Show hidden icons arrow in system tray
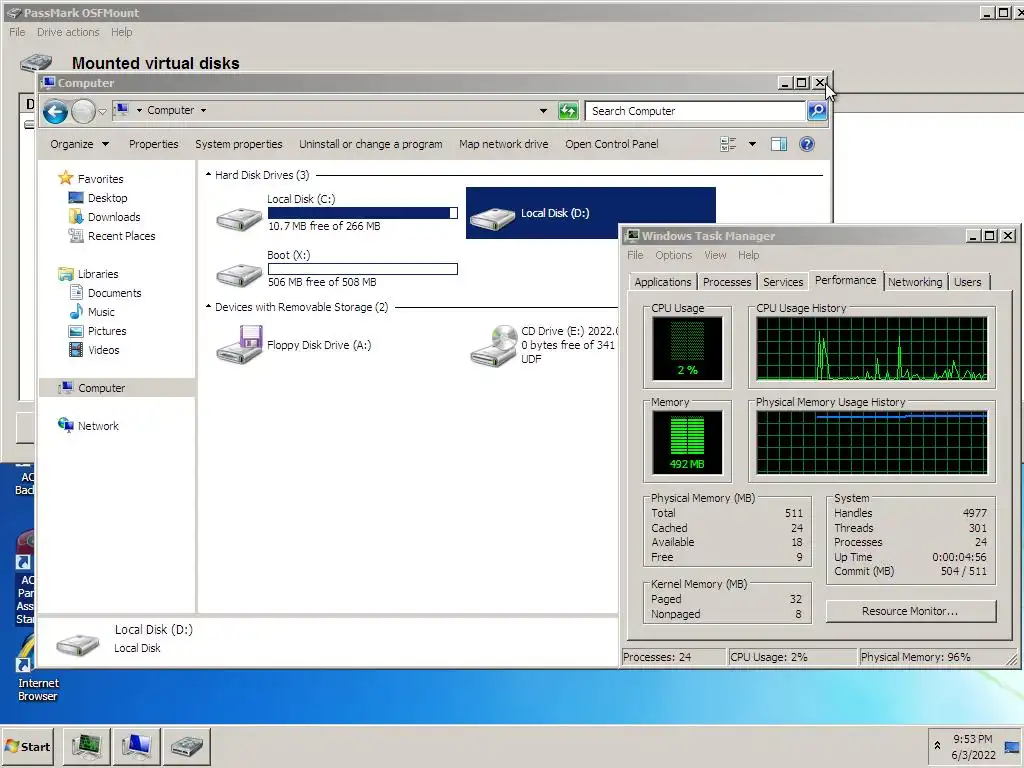Screen dimensions: 1024x768 [937, 746]
